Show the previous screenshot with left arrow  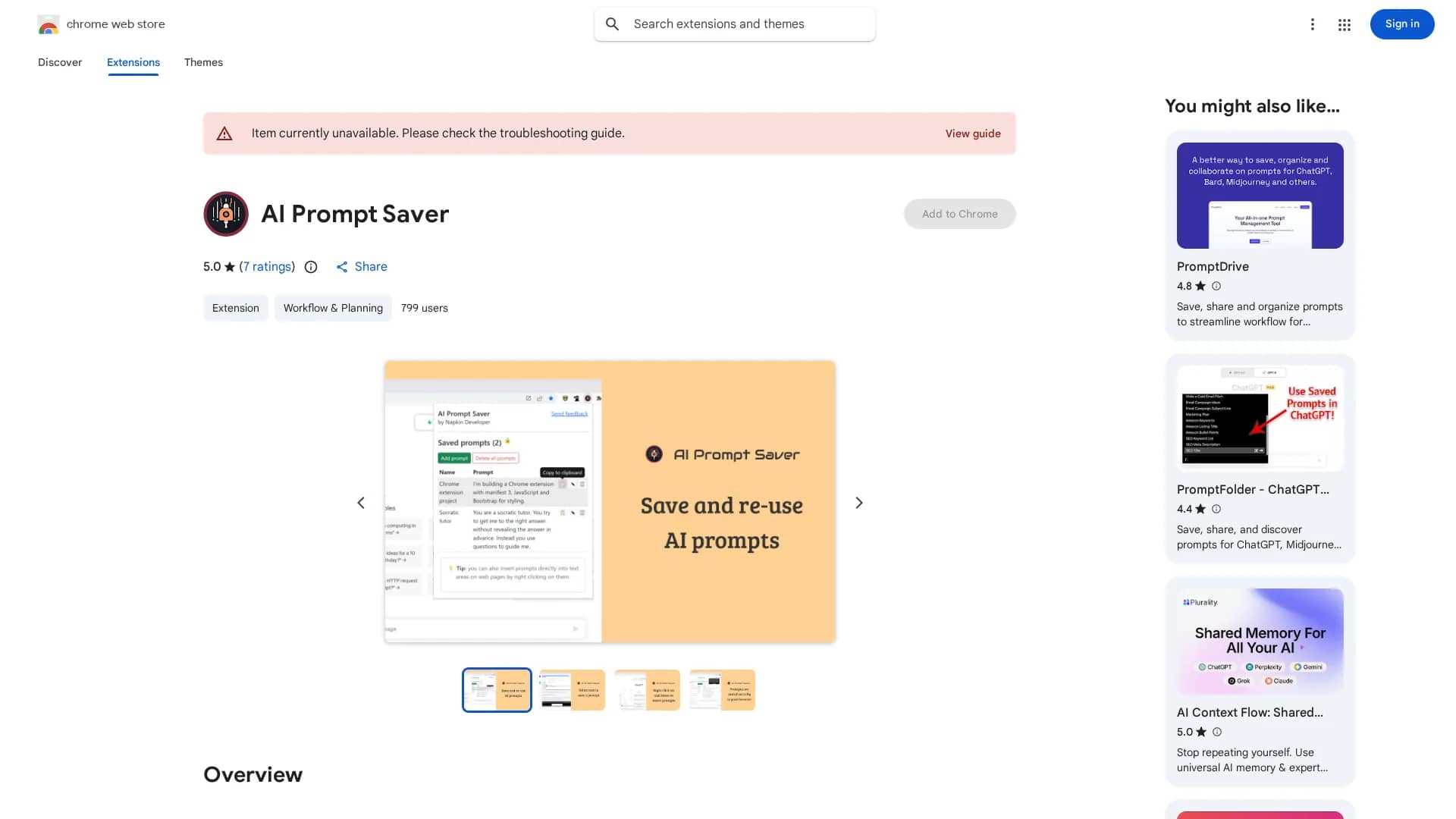pyautogui.click(x=361, y=503)
